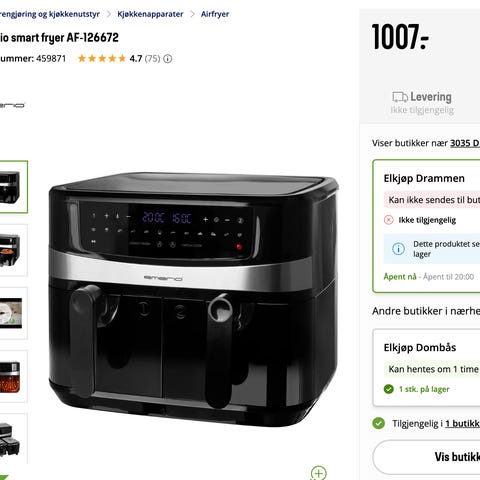
Task: Click green checkmark beside Tilgjengelig i 1 butikk
Action: click(379, 423)
